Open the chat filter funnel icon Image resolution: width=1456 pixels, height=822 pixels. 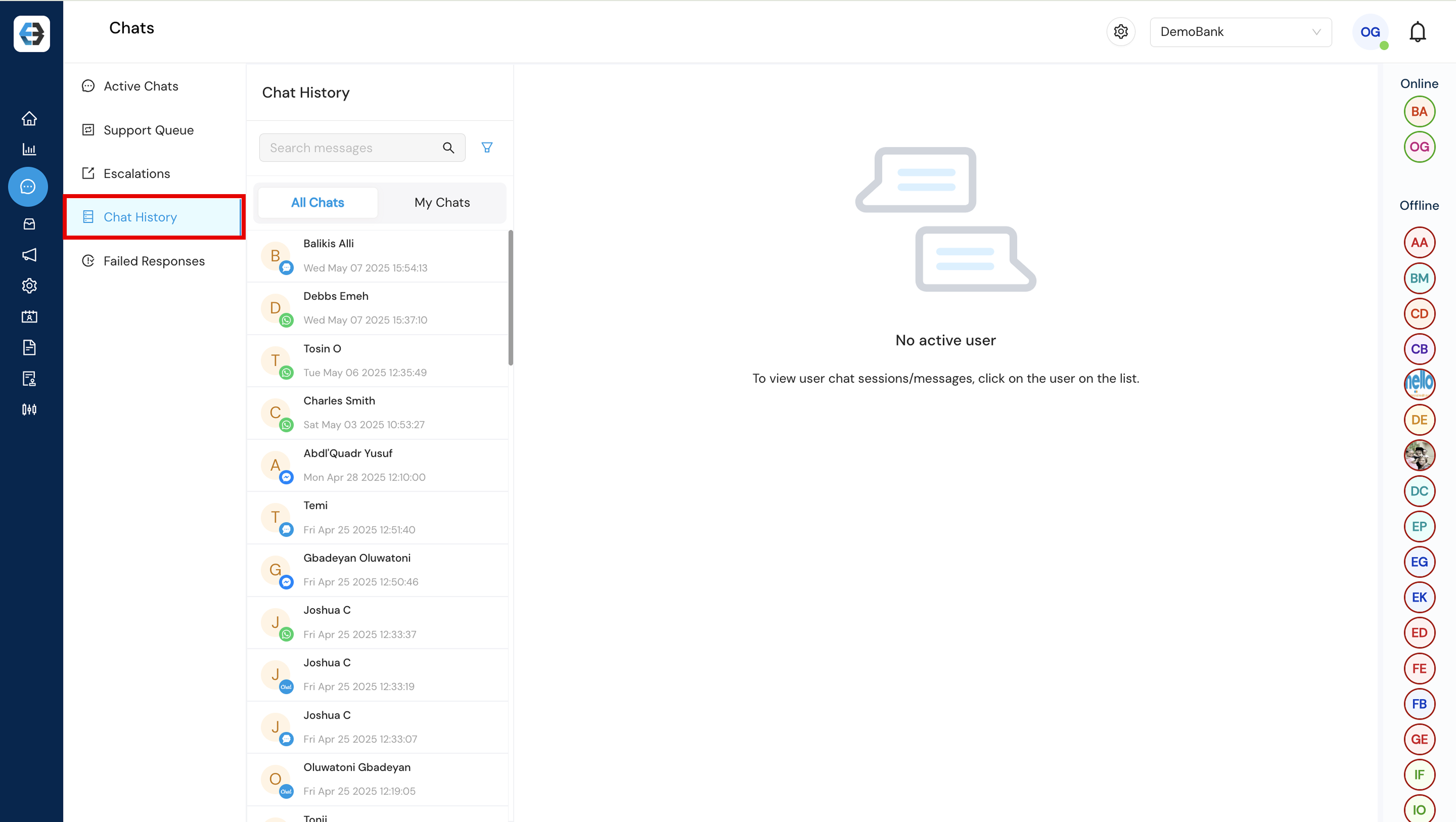coord(487,148)
